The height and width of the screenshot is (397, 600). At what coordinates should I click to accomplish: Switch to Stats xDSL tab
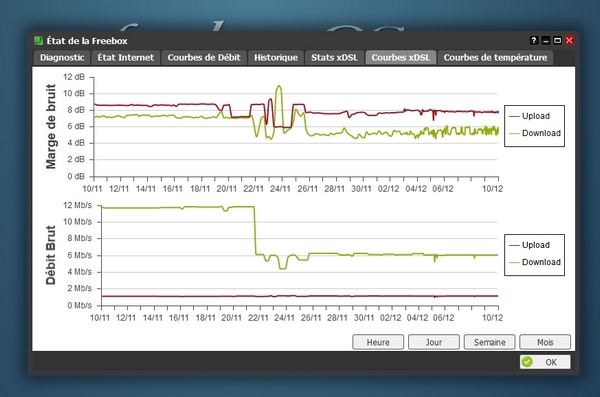click(334, 57)
